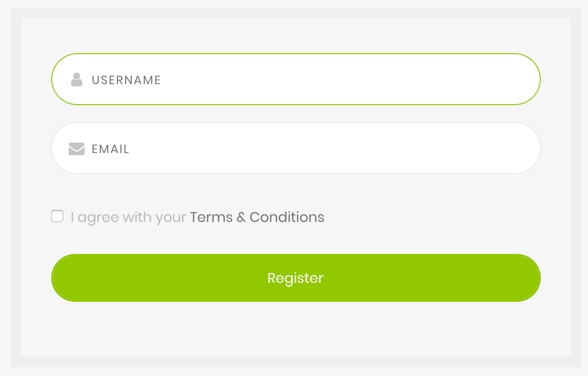
Task: Select the USERNAME placeholder text
Action: [x=126, y=80]
